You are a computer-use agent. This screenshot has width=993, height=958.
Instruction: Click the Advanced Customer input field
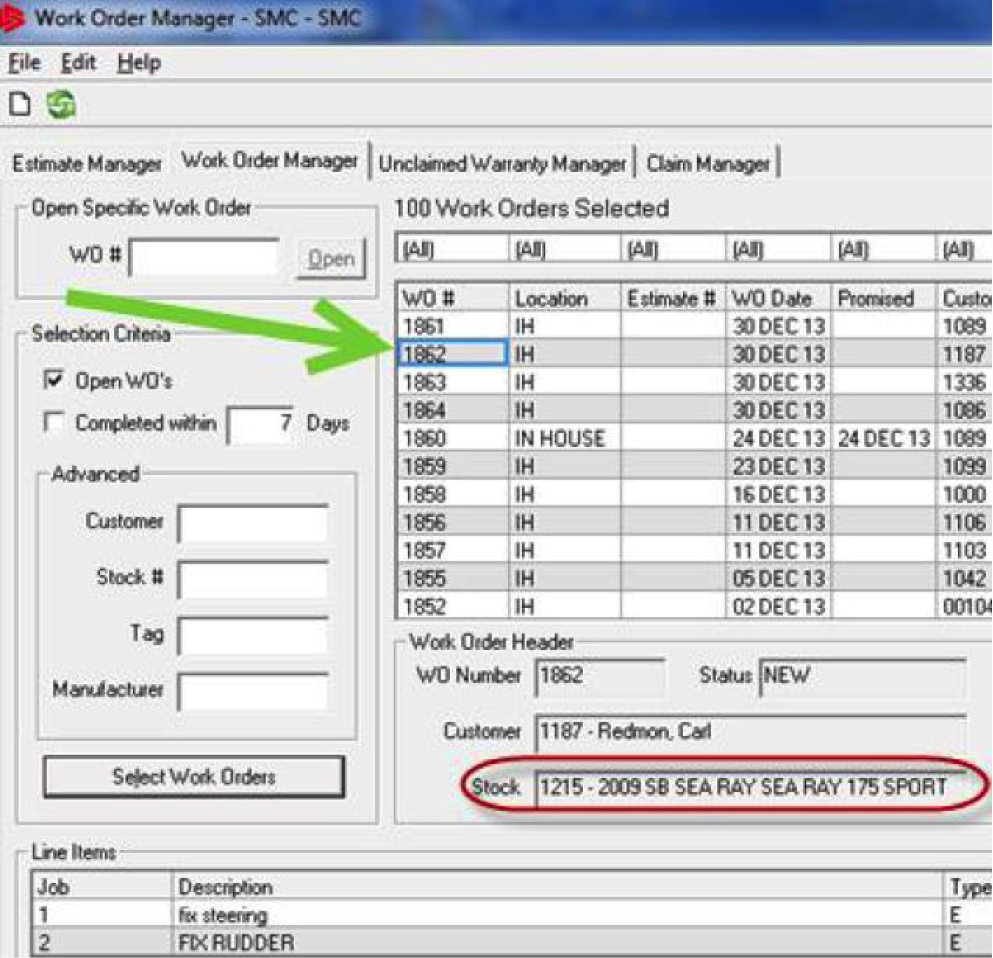pyautogui.click(x=253, y=523)
